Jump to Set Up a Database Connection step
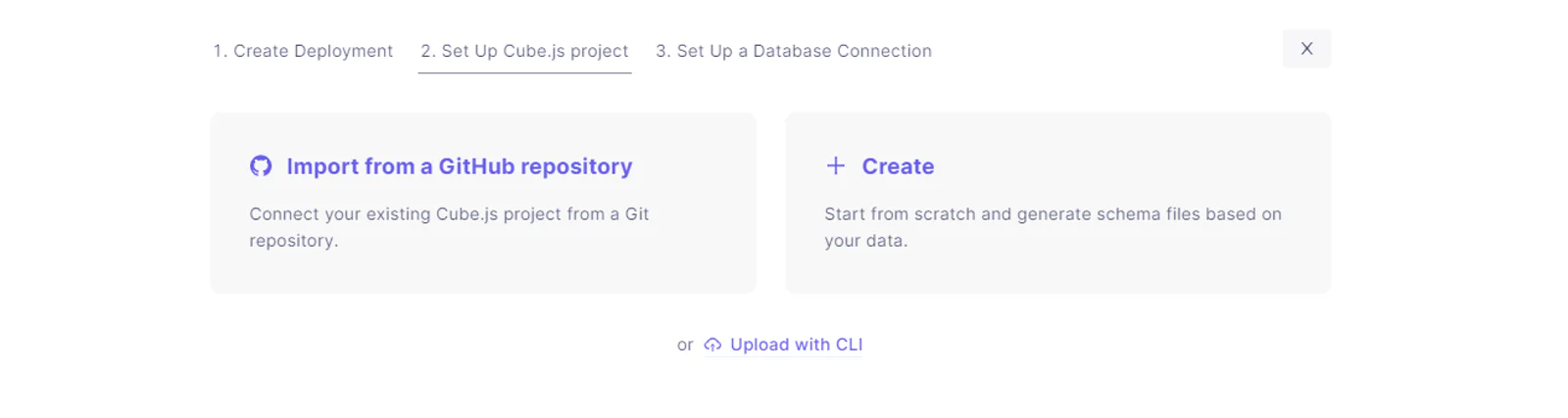Image resolution: width=1568 pixels, height=418 pixels. click(x=794, y=51)
